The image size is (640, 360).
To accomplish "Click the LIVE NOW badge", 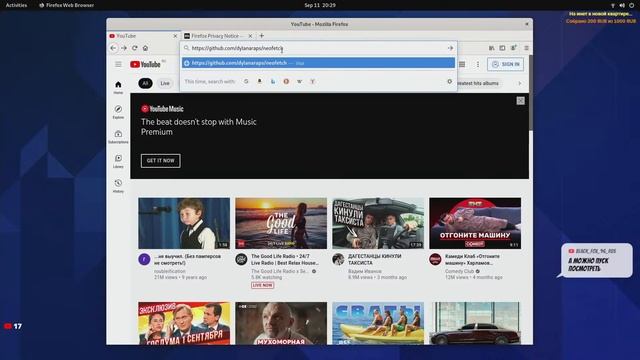I will (262, 285).
